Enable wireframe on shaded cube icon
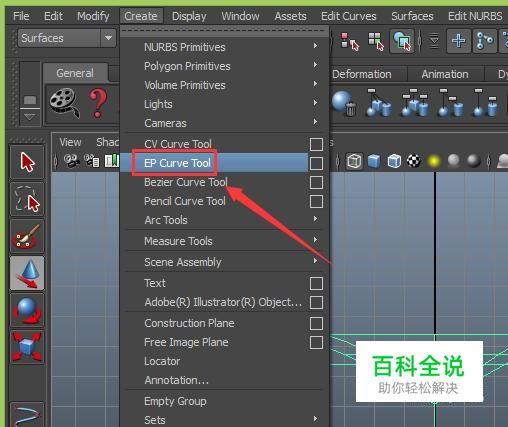Screen dimensions: 508x427 tap(394, 161)
